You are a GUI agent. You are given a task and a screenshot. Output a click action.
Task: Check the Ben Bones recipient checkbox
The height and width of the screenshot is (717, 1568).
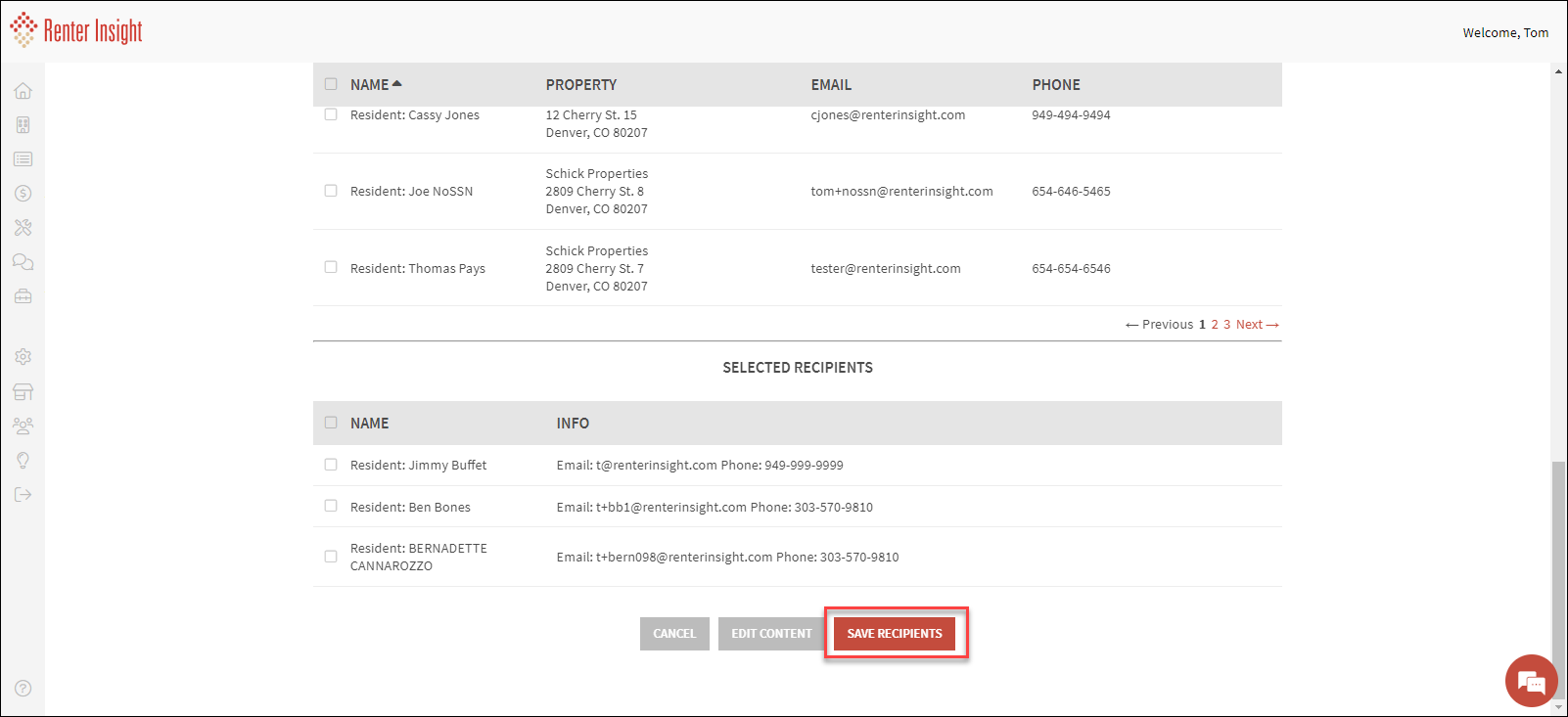(x=331, y=506)
